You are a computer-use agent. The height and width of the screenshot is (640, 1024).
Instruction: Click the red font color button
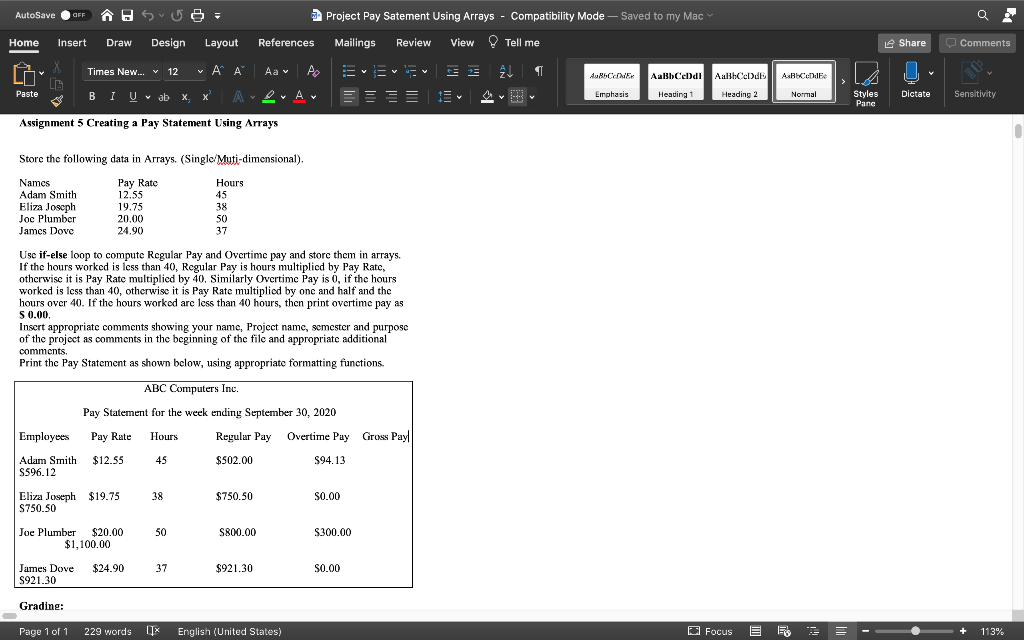click(x=299, y=97)
